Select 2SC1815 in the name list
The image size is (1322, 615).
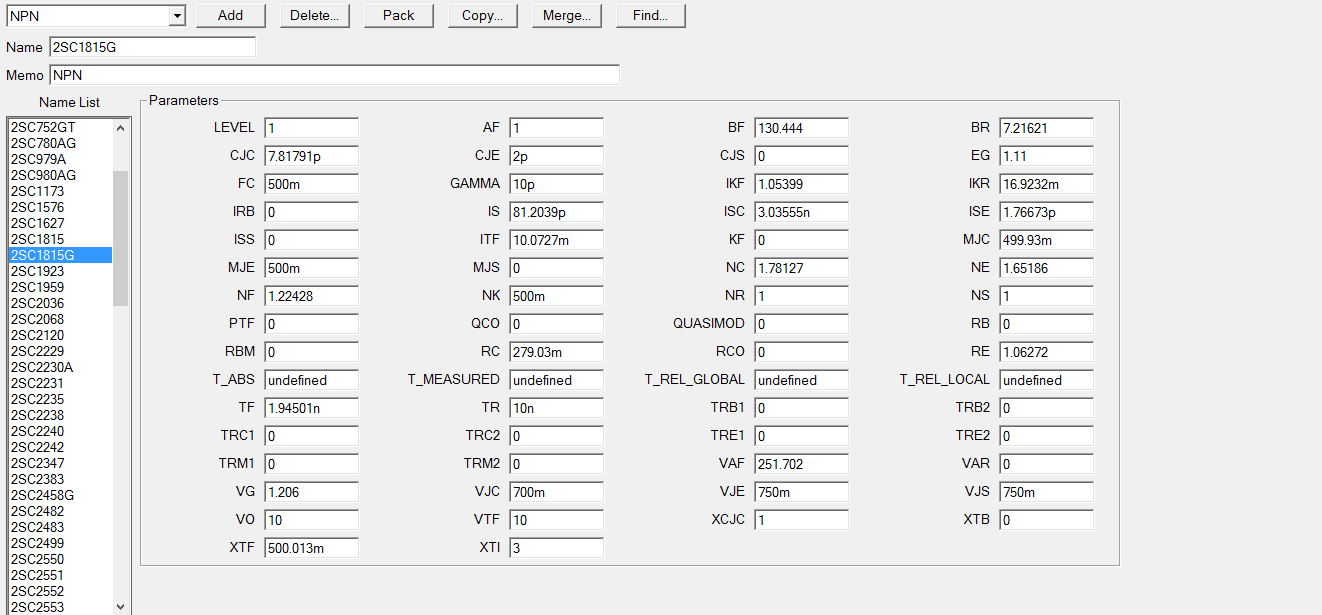[x=60, y=239]
